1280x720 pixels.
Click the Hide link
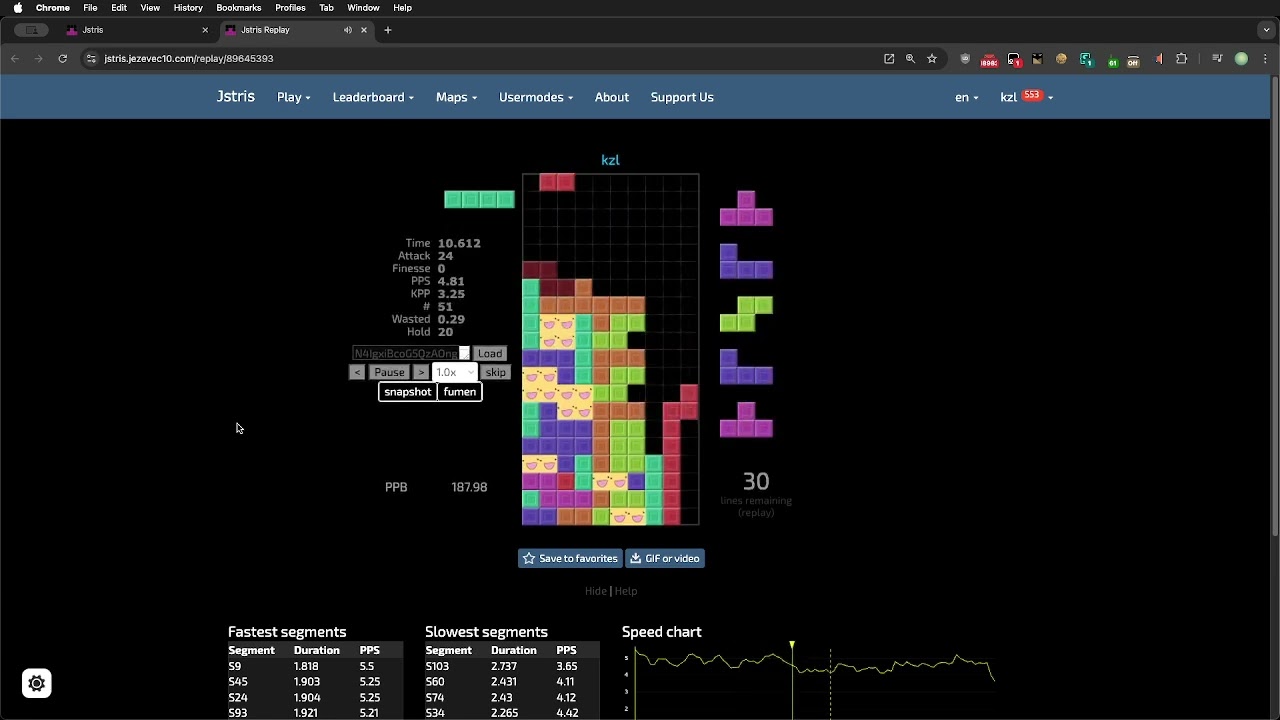pos(596,591)
